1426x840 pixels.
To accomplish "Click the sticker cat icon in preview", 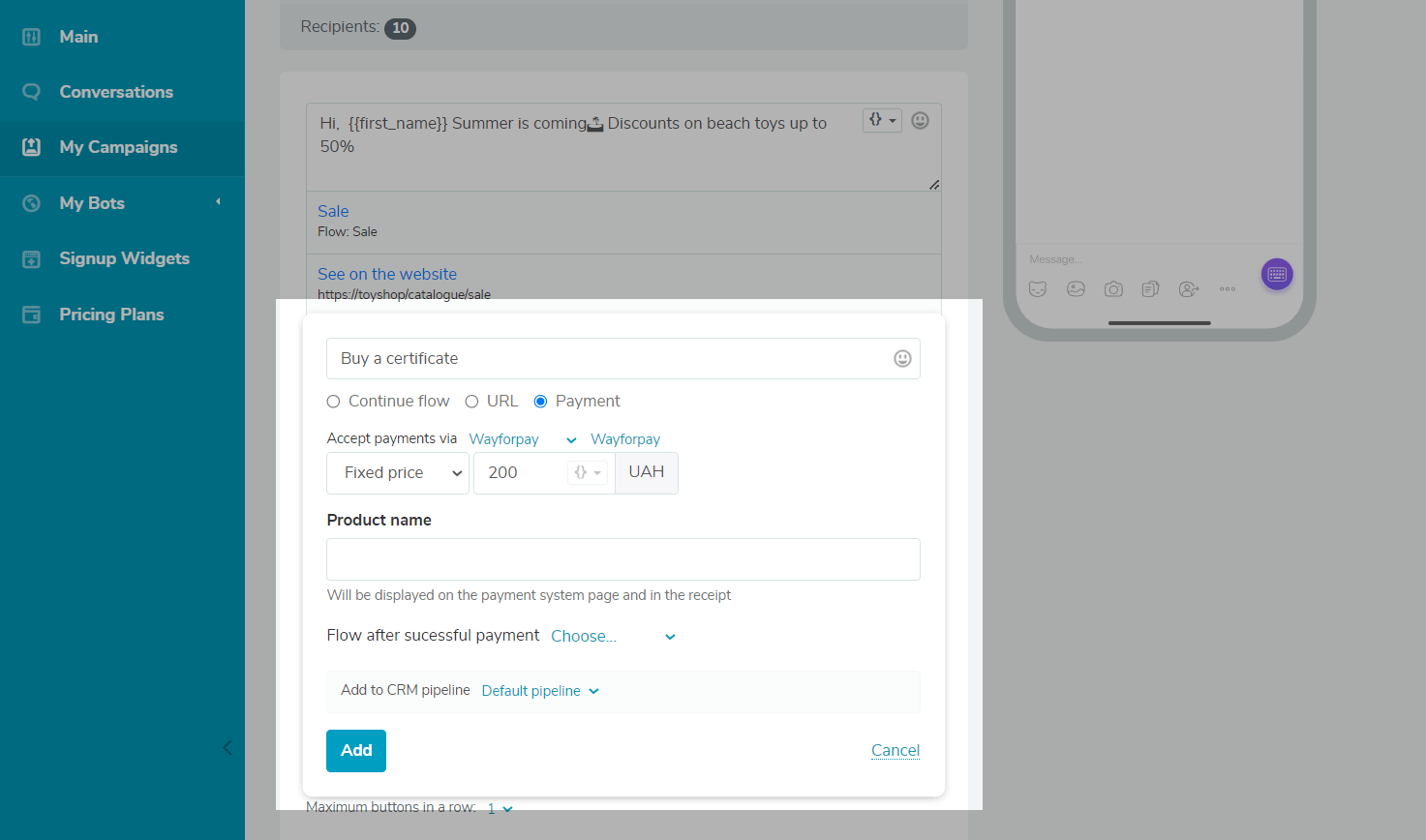I will tap(1038, 289).
